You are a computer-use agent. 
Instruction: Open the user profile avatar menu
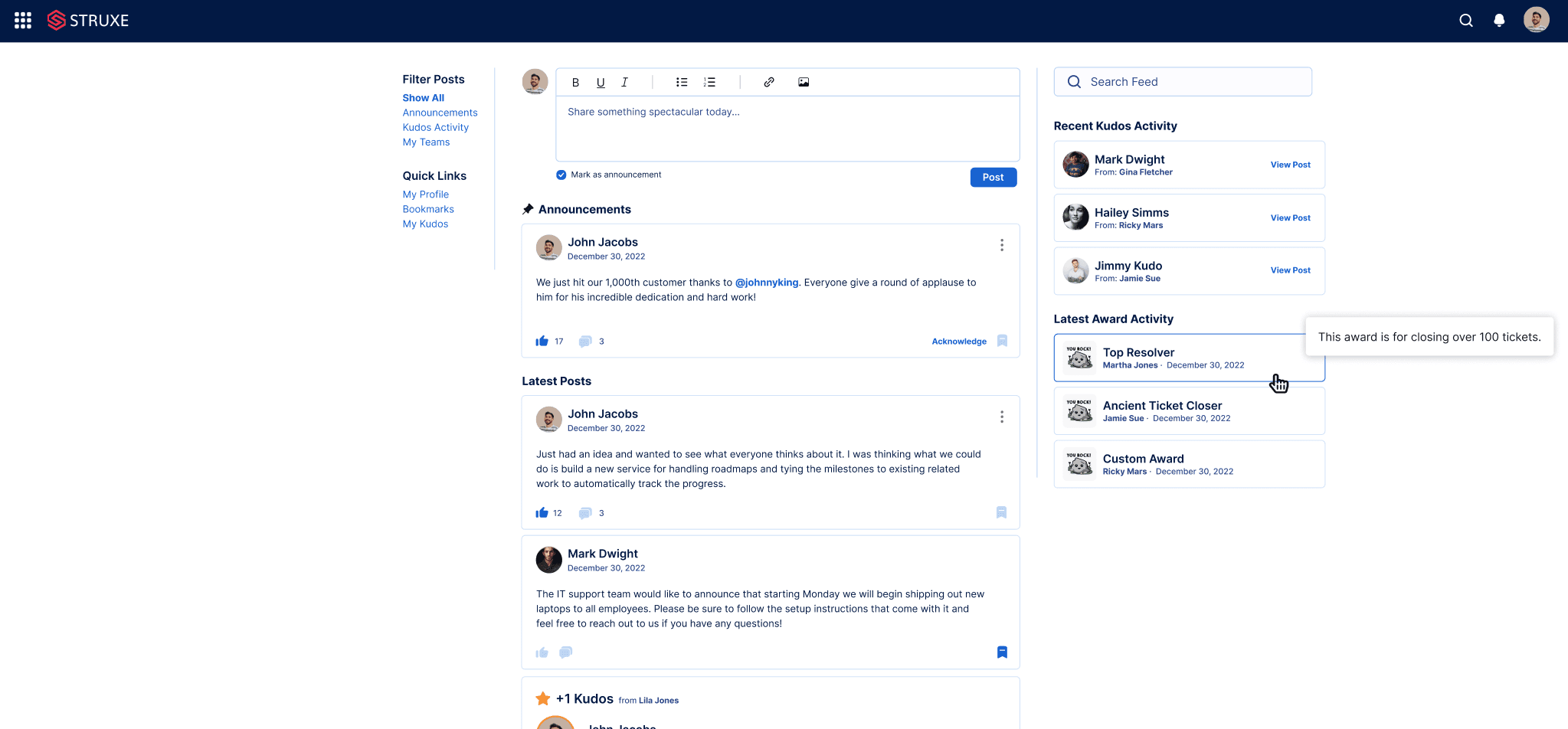[1536, 21]
